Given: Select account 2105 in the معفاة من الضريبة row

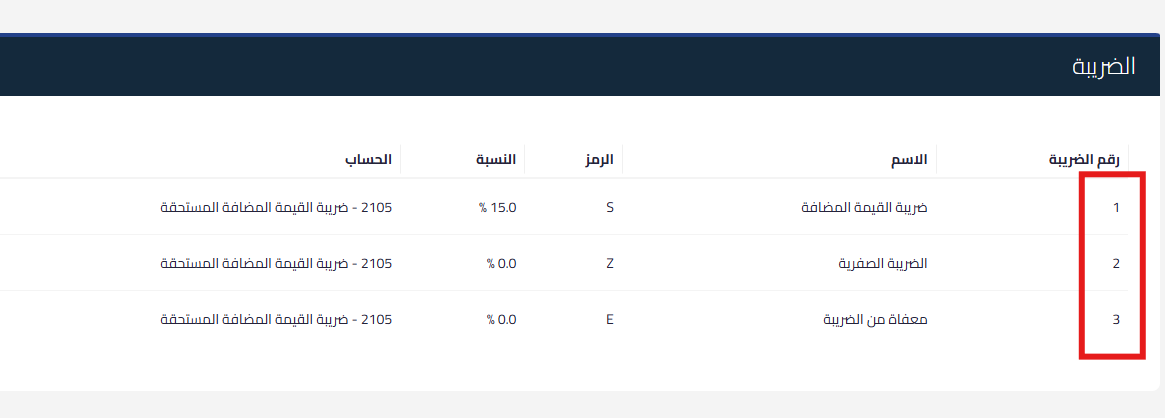Looking at the screenshot, I should (x=276, y=320).
